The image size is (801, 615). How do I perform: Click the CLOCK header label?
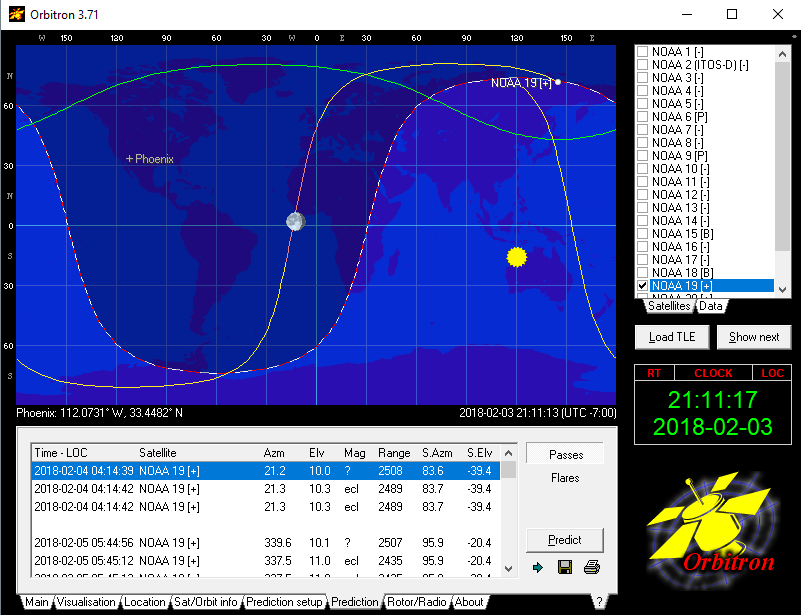click(713, 373)
